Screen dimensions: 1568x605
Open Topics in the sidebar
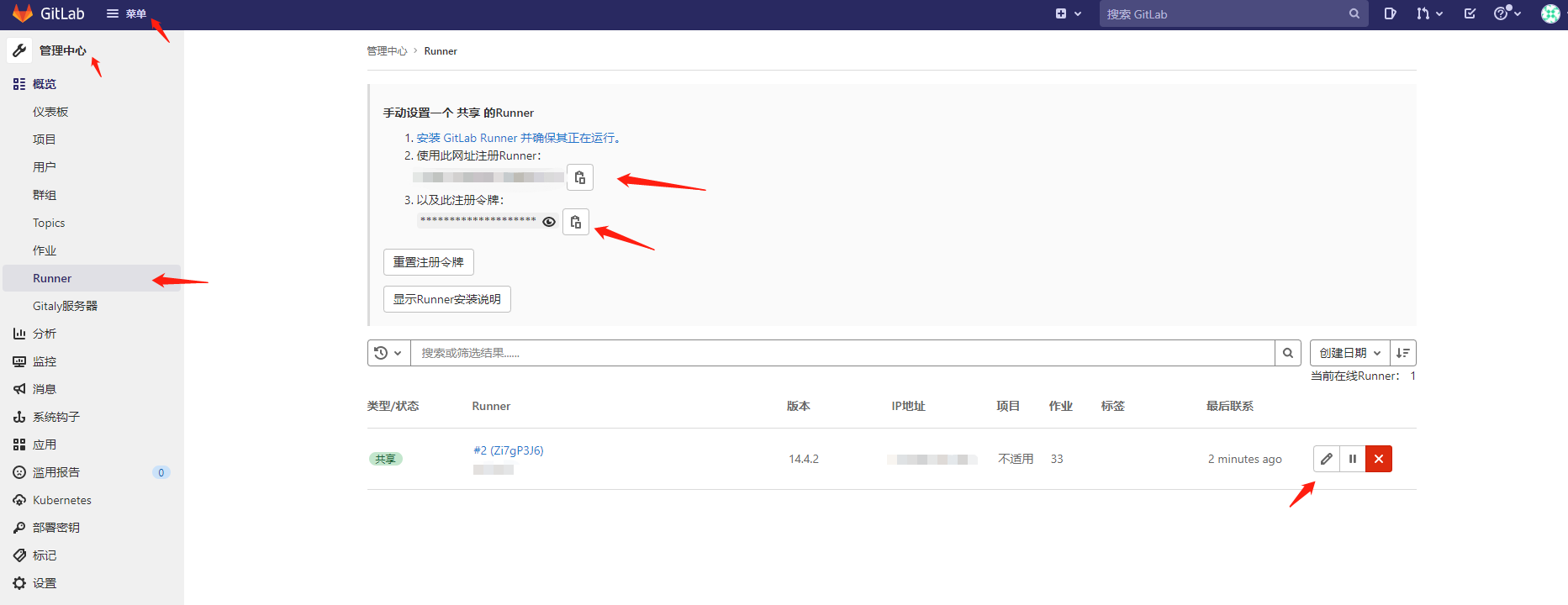click(x=49, y=223)
